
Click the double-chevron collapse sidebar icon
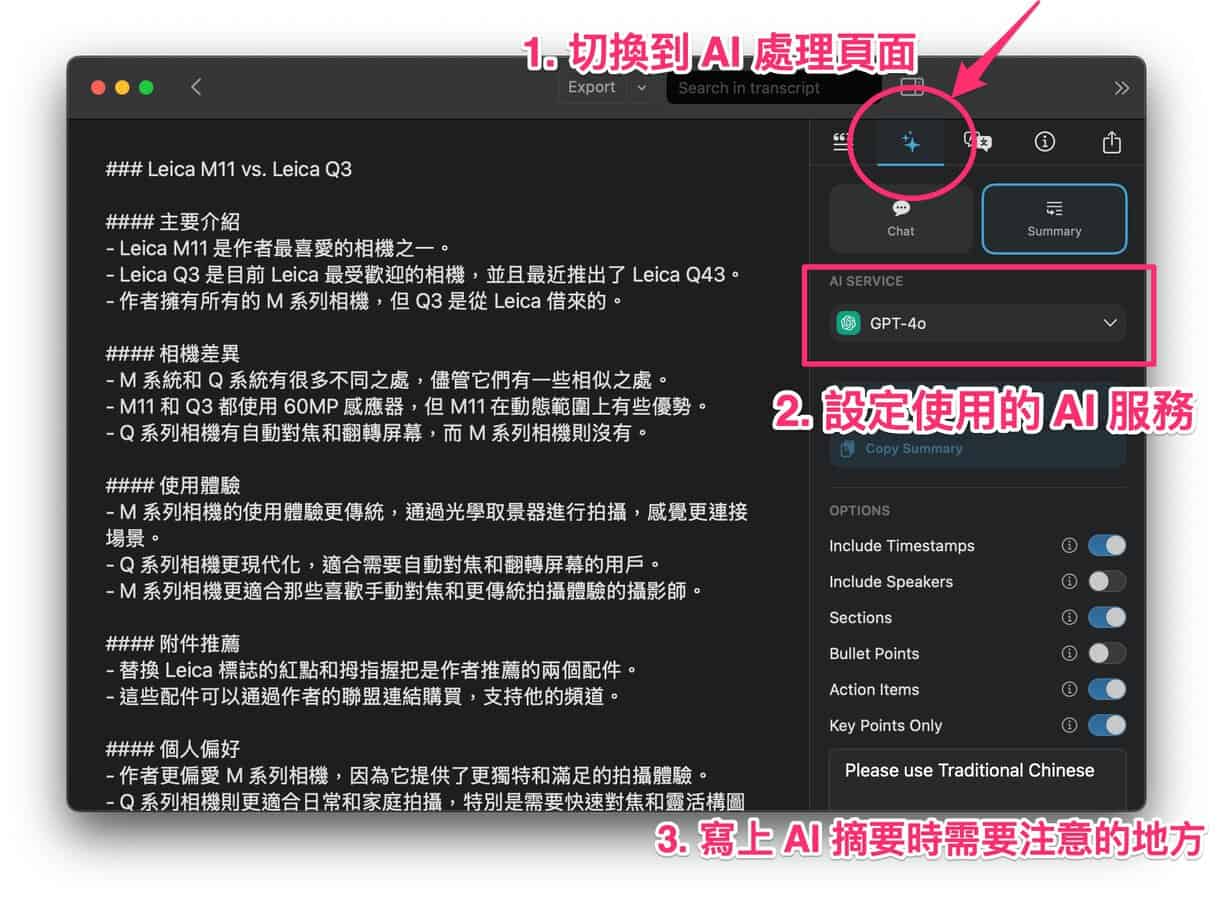tap(1121, 88)
